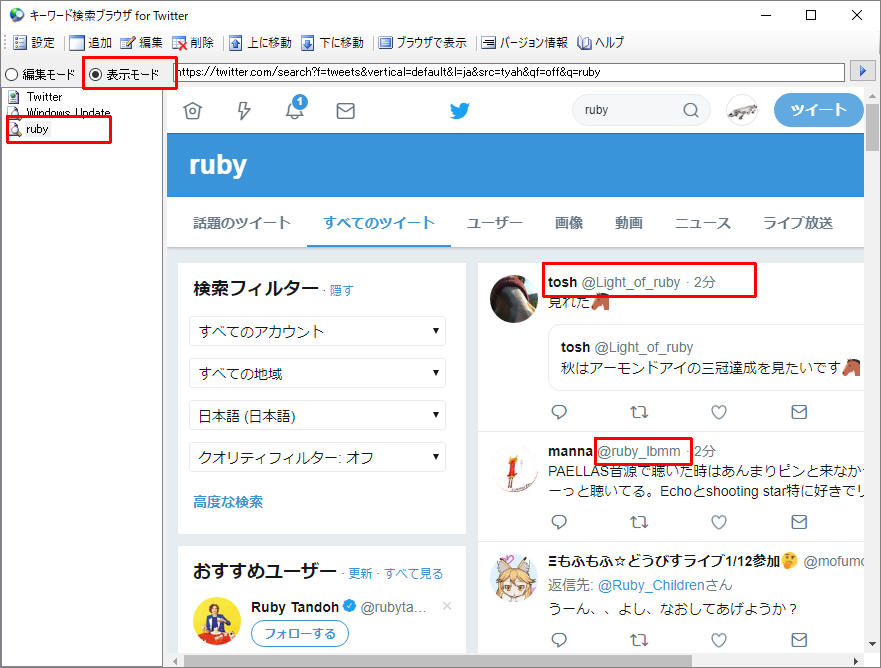881x668 pixels.
Task: Click フォローする button for Ruby Tandoh
Action: tap(299, 634)
